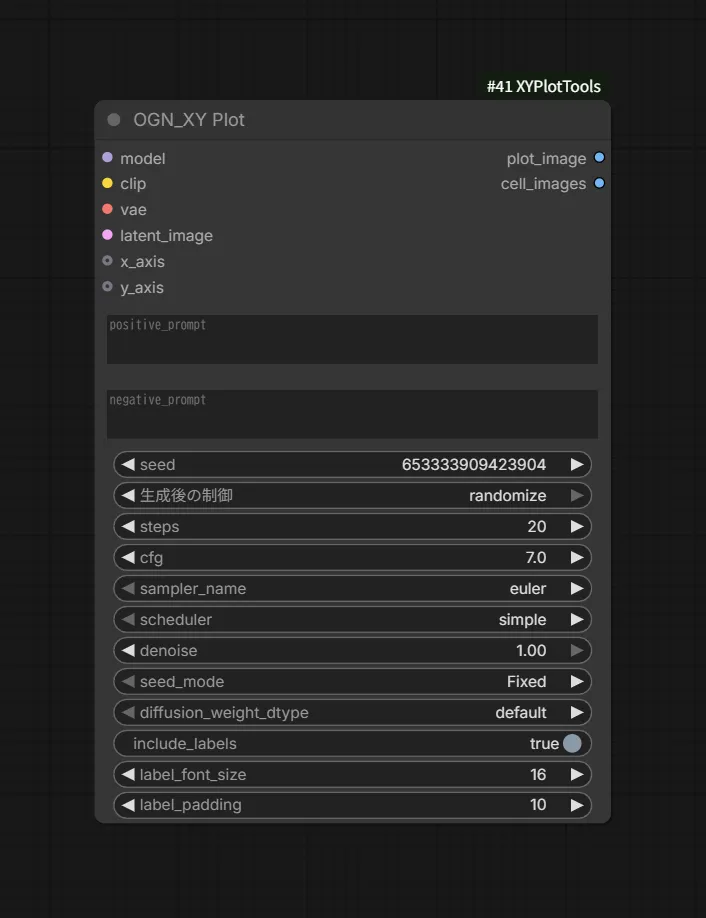The image size is (706, 918).
Task: Click the cell_images output socket
Action: (x=599, y=183)
